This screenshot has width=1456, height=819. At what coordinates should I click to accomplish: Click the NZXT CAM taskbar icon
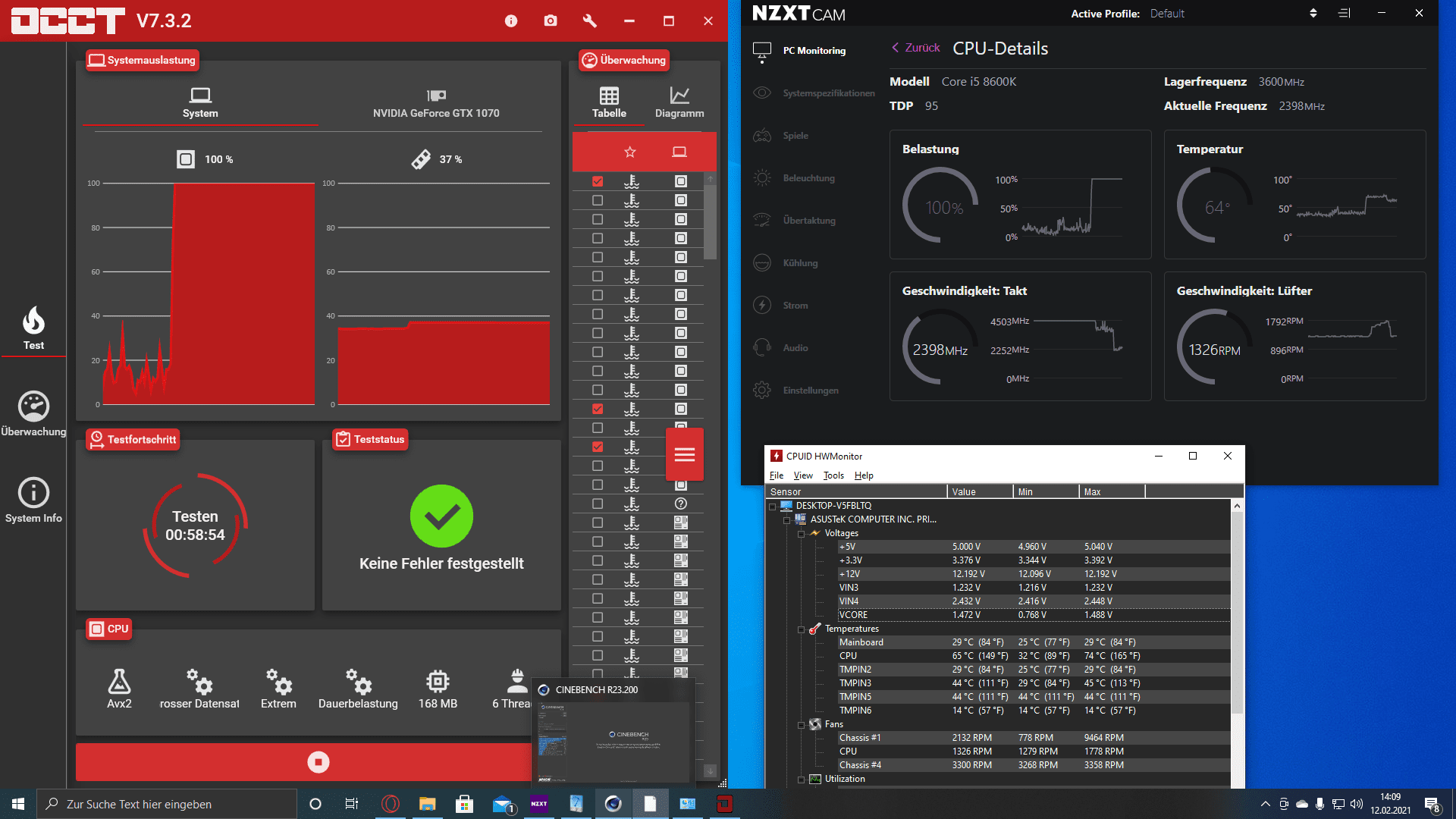pyautogui.click(x=539, y=805)
